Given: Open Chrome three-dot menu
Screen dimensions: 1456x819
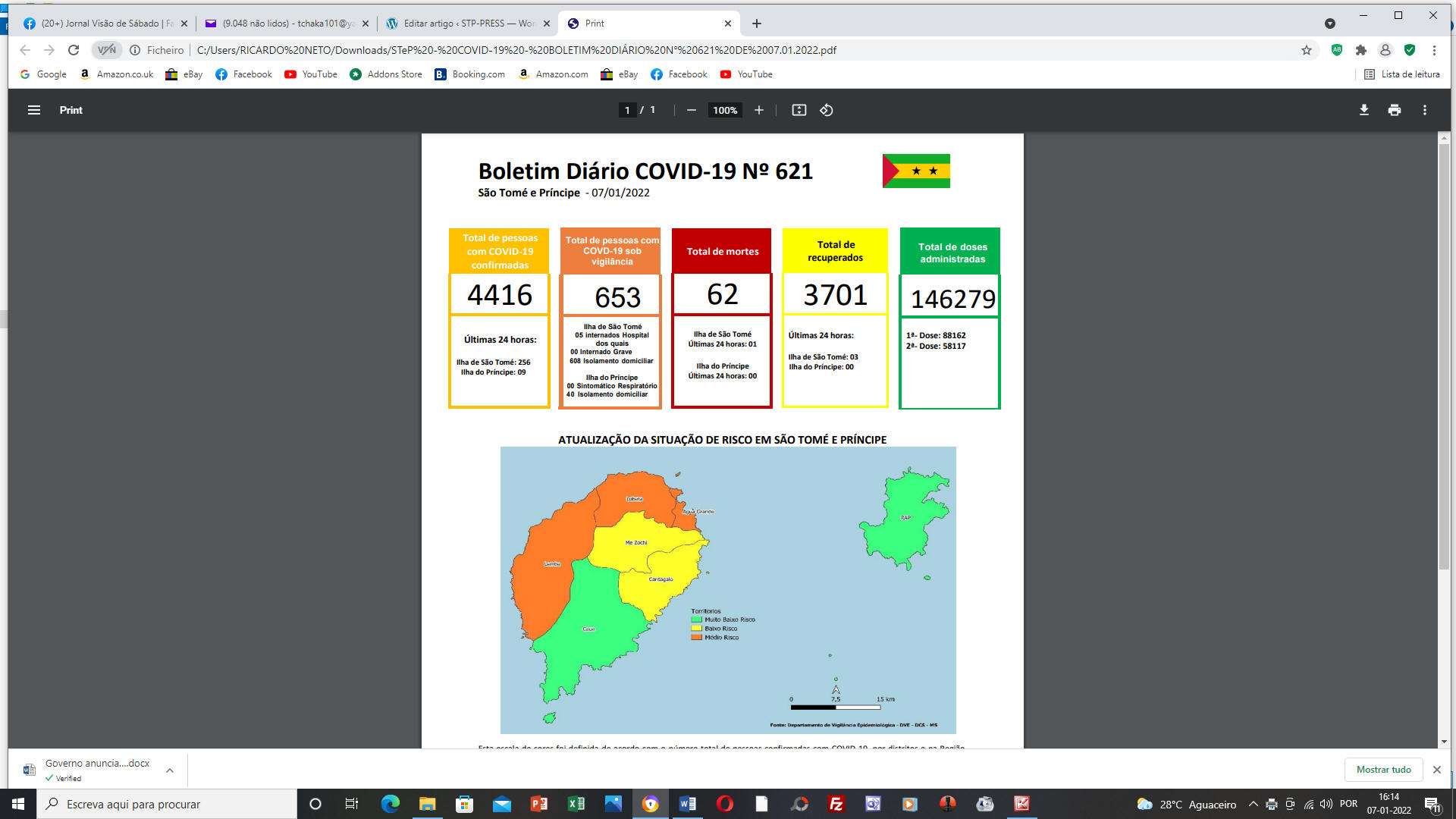Looking at the screenshot, I should click(x=1434, y=50).
